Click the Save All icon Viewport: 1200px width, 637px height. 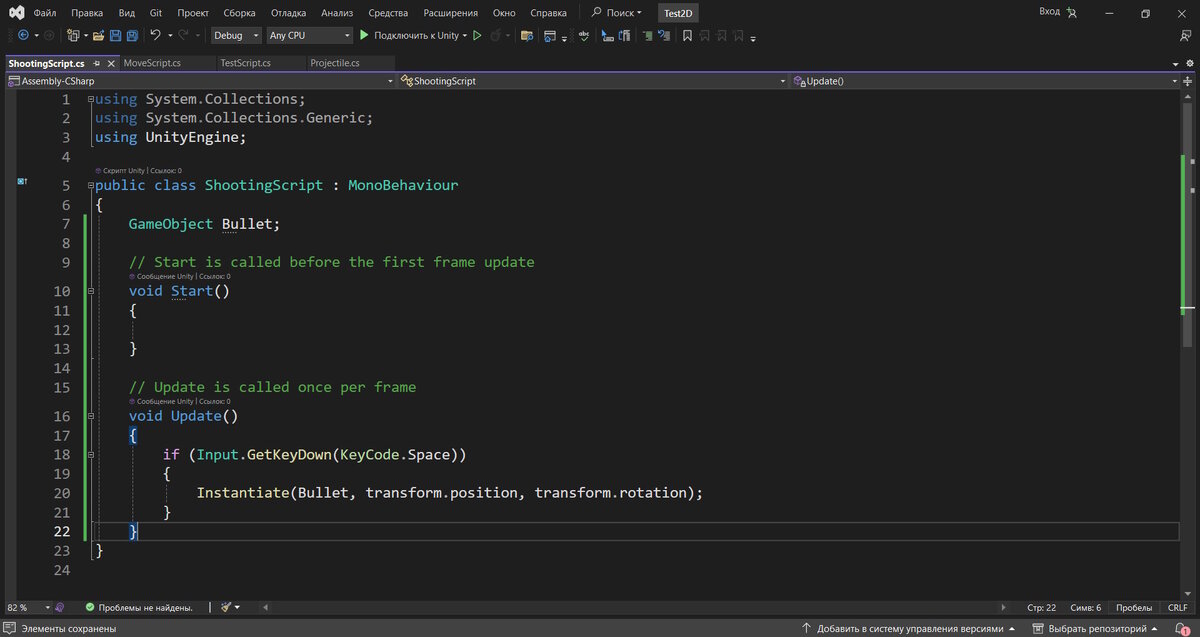132,35
